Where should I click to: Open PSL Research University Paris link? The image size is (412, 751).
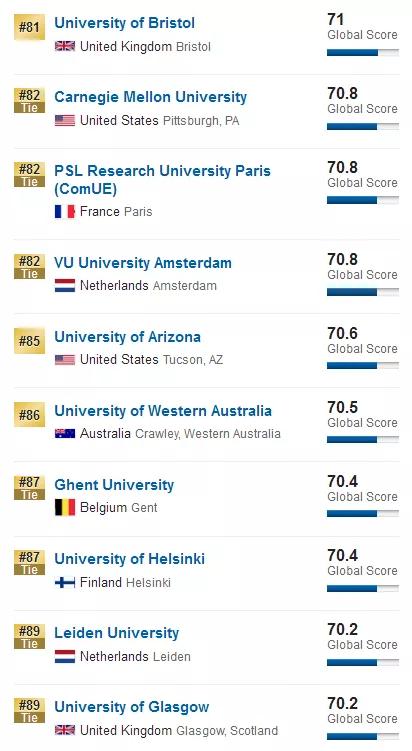[162, 180]
